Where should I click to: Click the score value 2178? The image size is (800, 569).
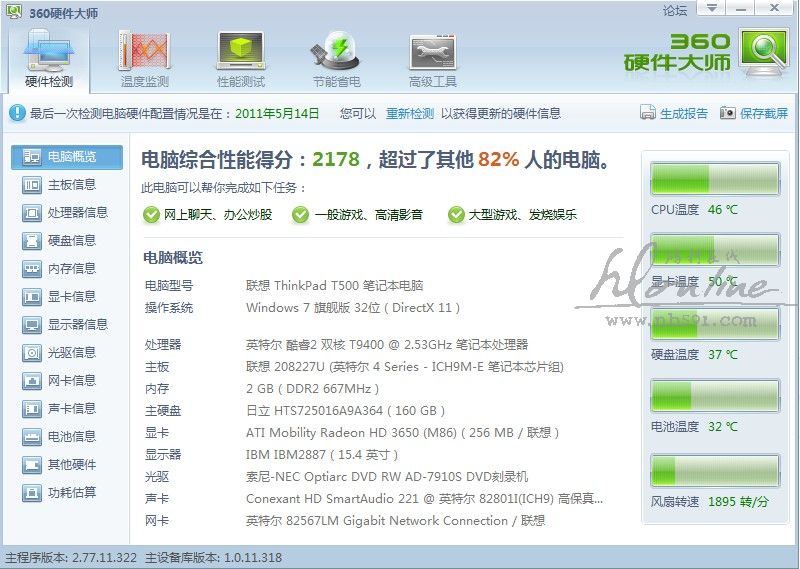[336, 159]
